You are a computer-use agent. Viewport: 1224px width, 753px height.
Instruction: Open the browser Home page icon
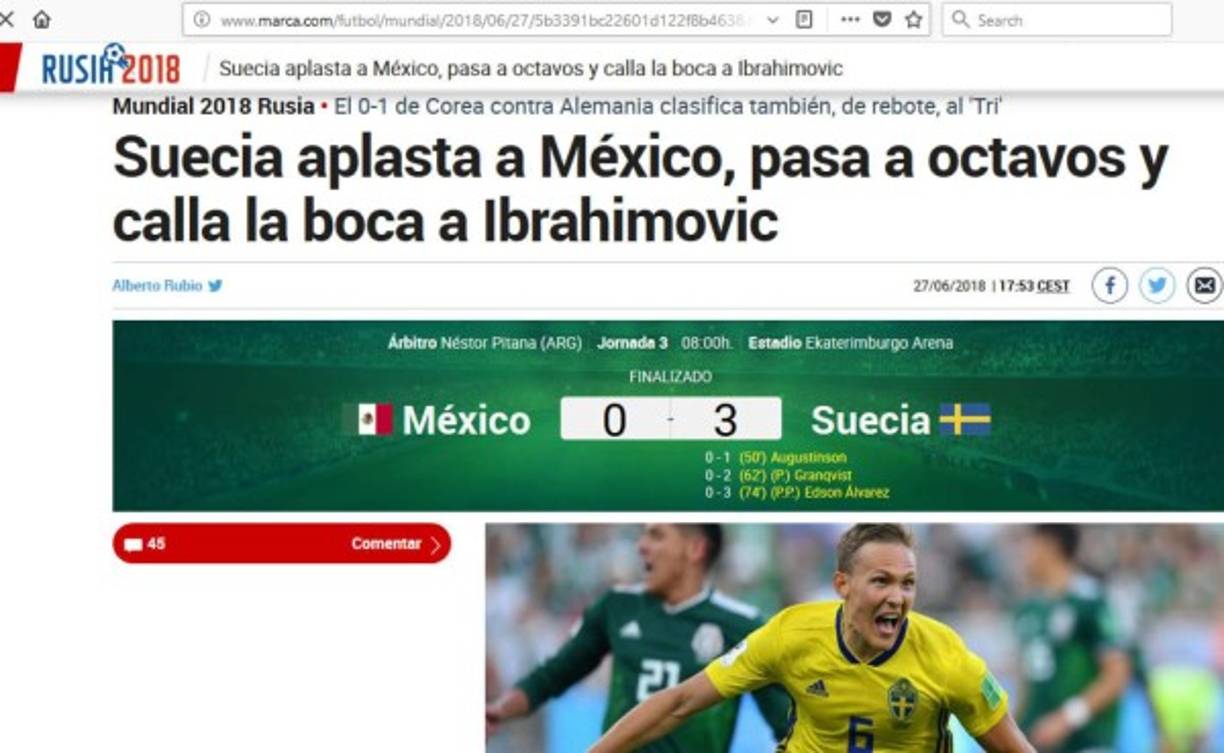coord(41,19)
